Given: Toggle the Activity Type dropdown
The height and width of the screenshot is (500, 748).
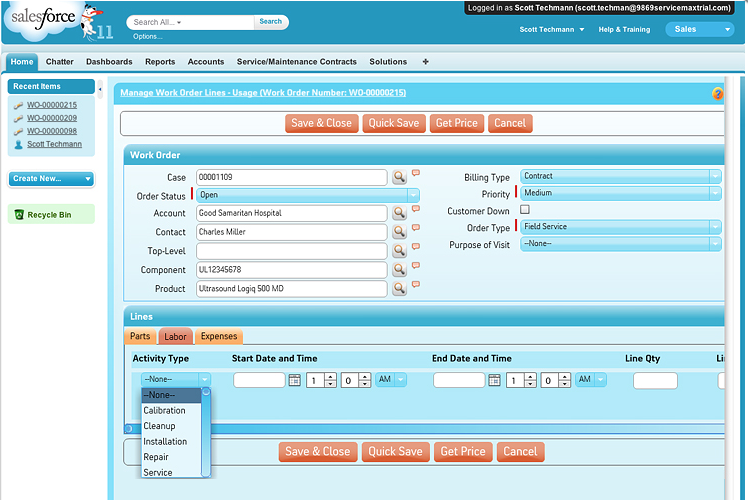Looking at the screenshot, I should [x=176, y=379].
